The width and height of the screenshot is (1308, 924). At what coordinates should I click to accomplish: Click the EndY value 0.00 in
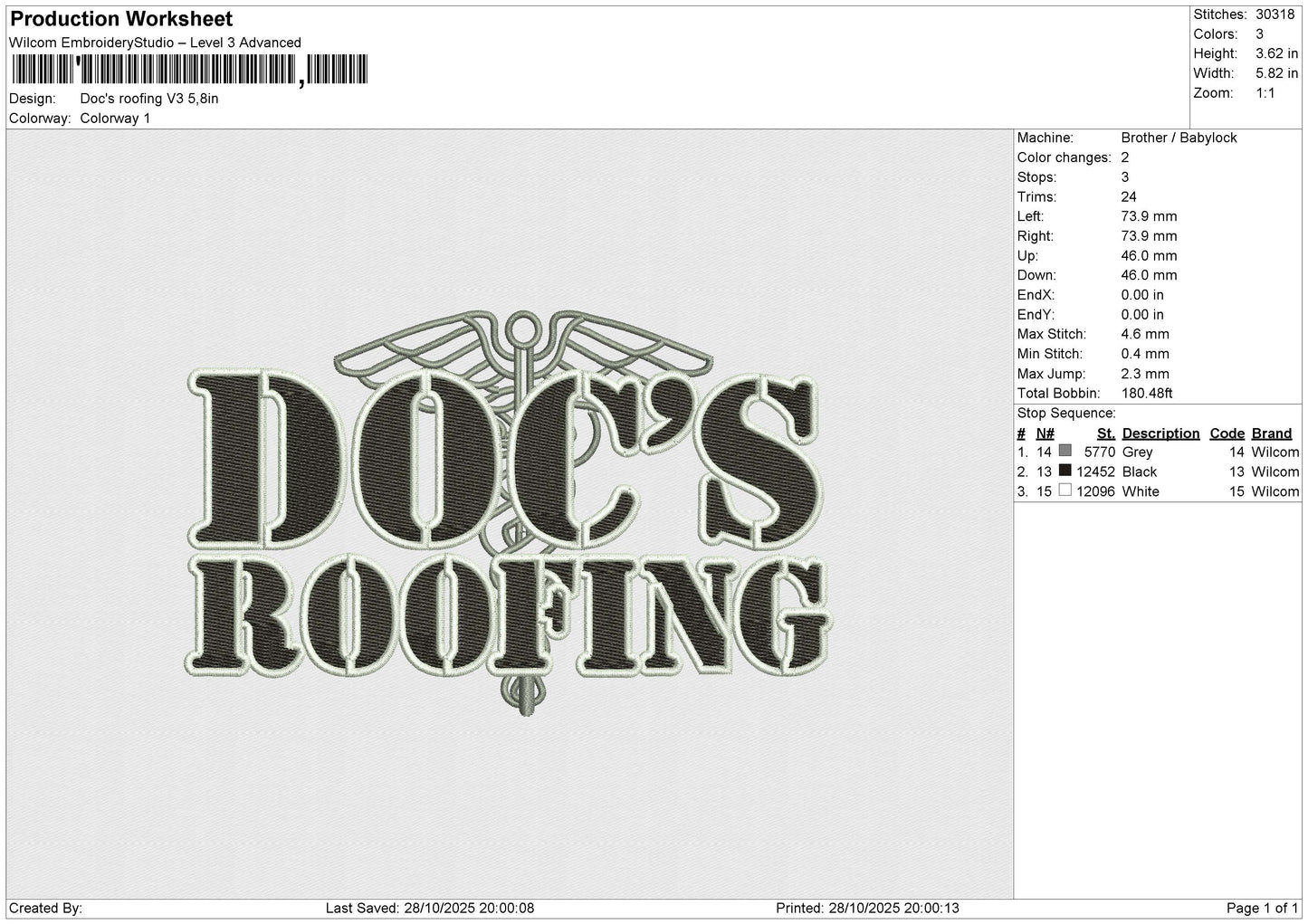(1142, 315)
